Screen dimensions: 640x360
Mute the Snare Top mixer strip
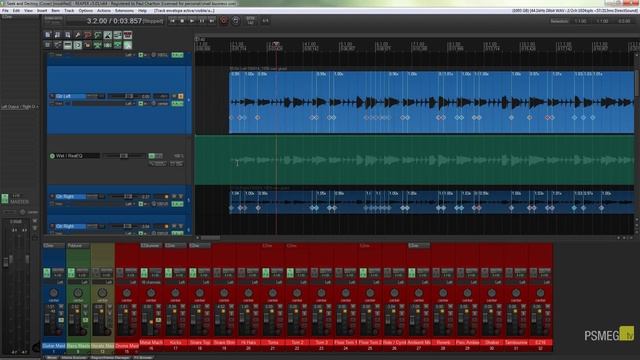click(x=207, y=307)
